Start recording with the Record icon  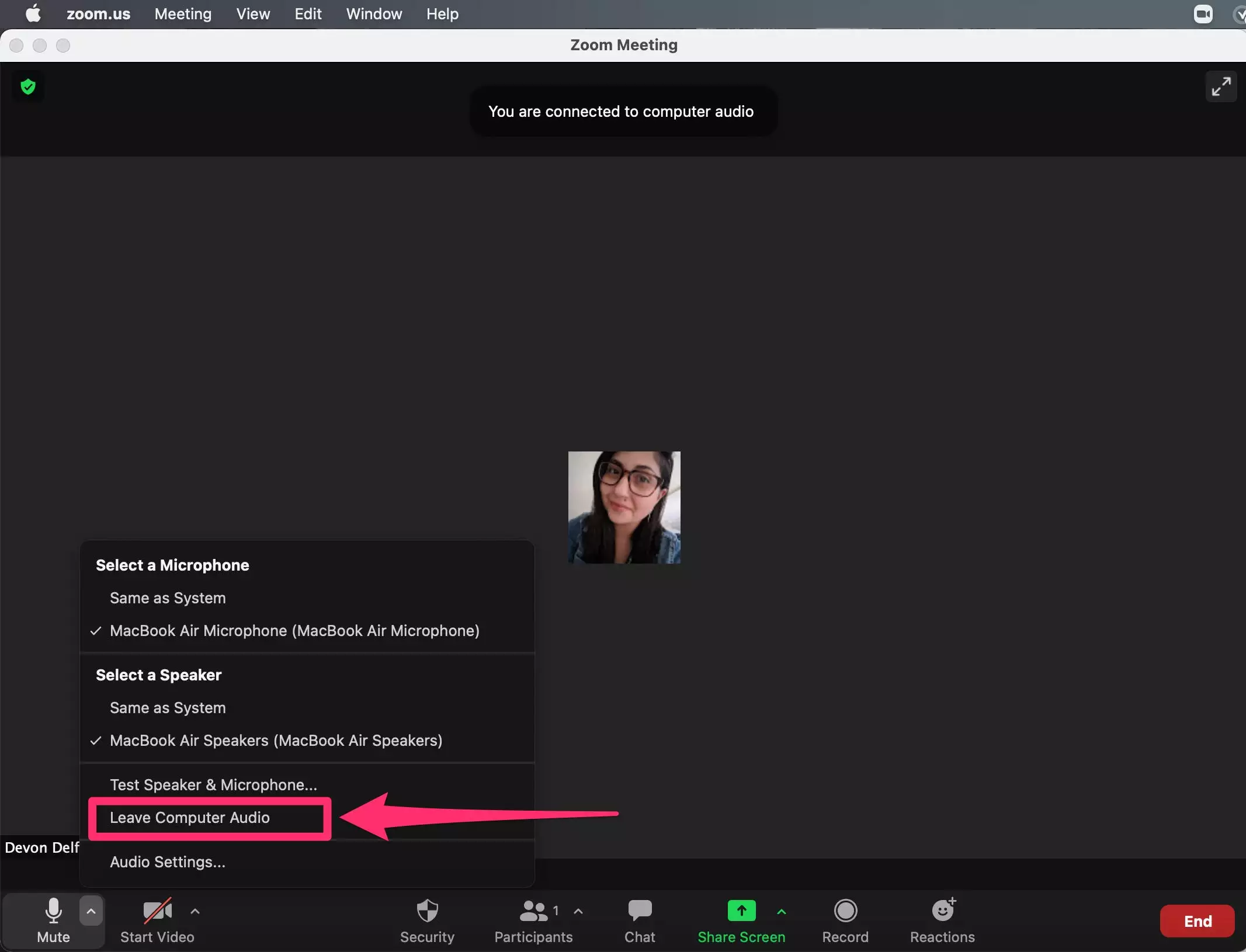pyautogui.click(x=845, y=911)
